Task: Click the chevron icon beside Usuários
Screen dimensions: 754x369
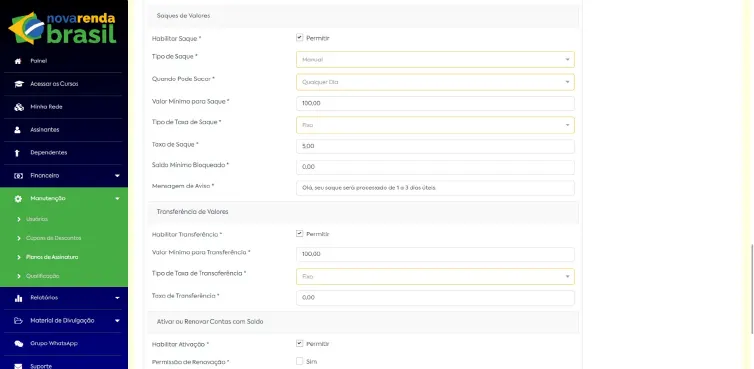Action: [x=19, y=219]
